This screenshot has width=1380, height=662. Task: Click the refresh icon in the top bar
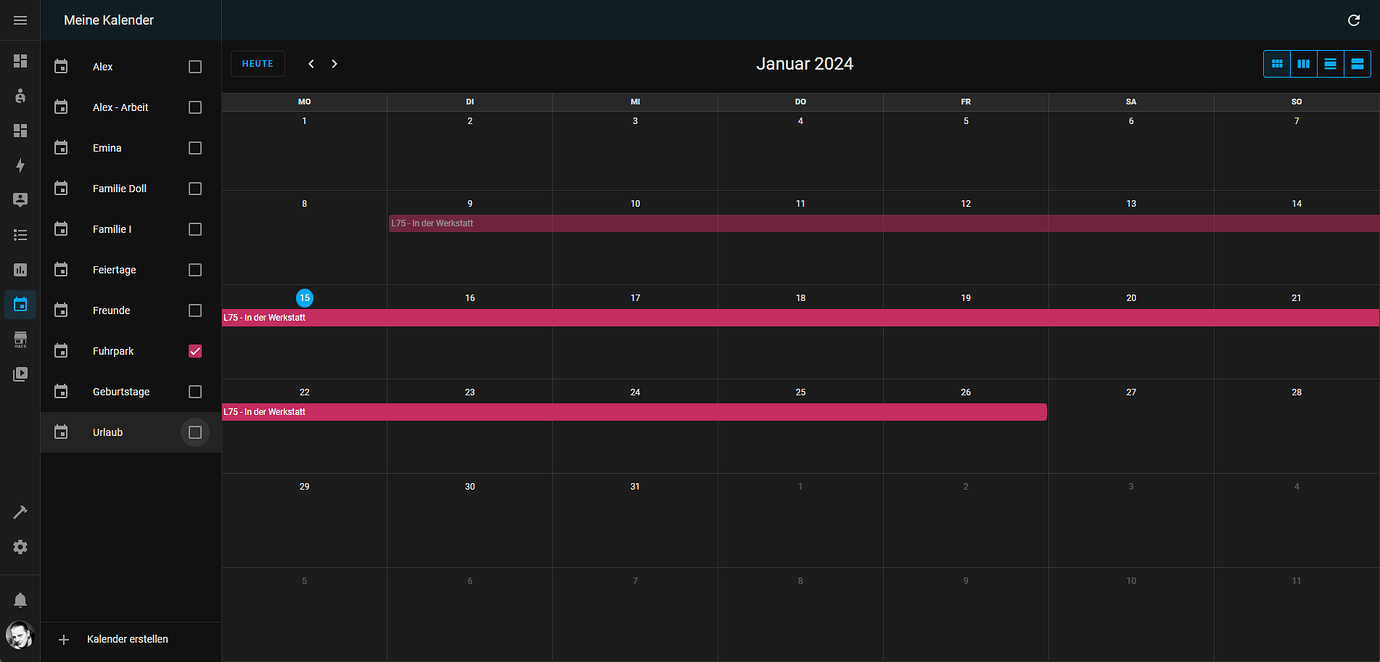pyautogui.click(x=1353, y=20)
